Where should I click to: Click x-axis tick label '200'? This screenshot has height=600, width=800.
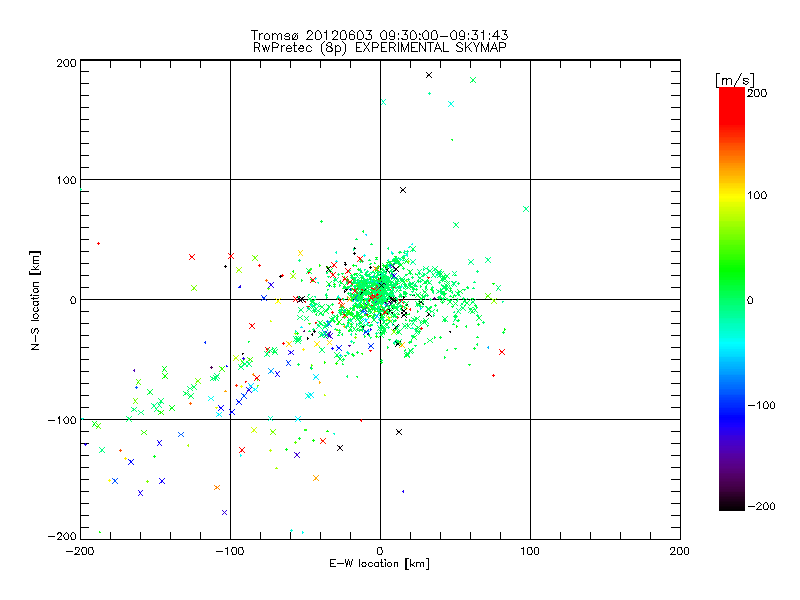pyautogui.click(x=680, y=552)
